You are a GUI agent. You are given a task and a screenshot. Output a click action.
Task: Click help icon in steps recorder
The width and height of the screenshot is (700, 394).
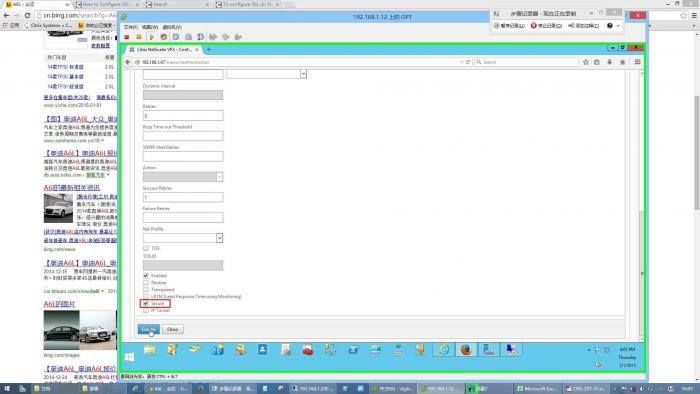pyautogui.click(x=610, y=26)
